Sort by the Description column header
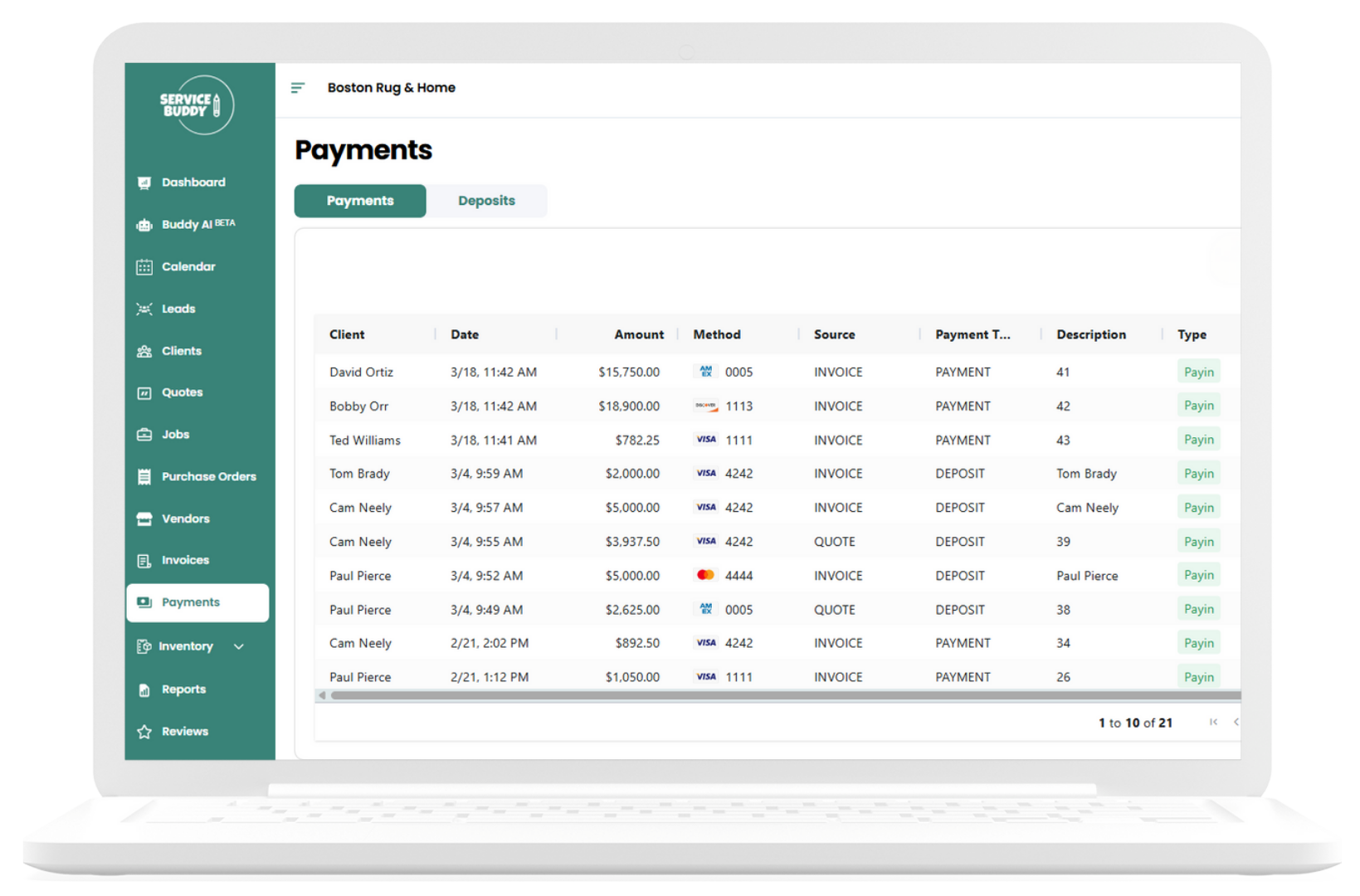 (x=1091, y=334)
